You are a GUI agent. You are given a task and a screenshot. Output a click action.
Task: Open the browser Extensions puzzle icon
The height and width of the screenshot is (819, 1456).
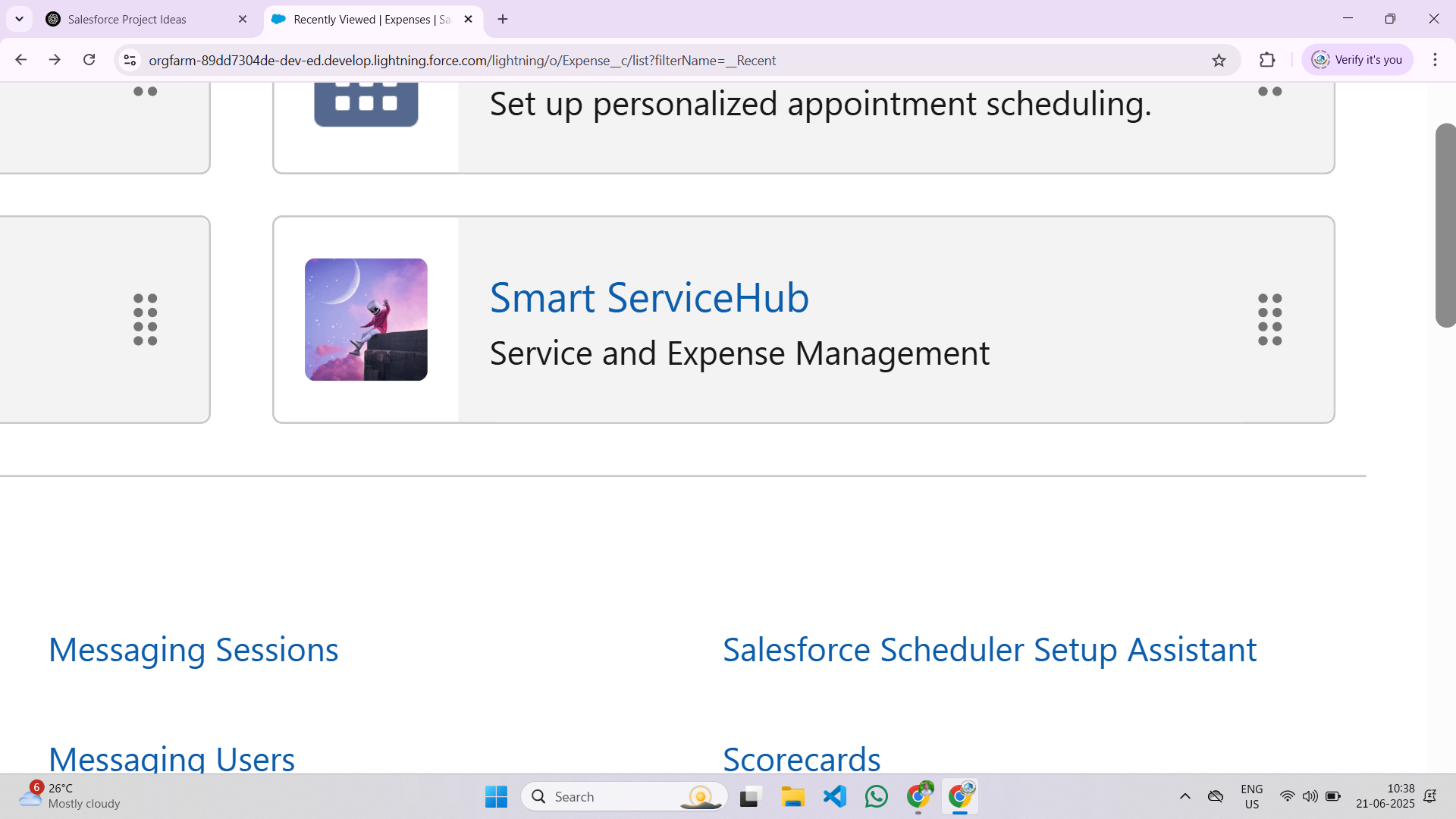pyautogui.click(x=1267, y=60)
